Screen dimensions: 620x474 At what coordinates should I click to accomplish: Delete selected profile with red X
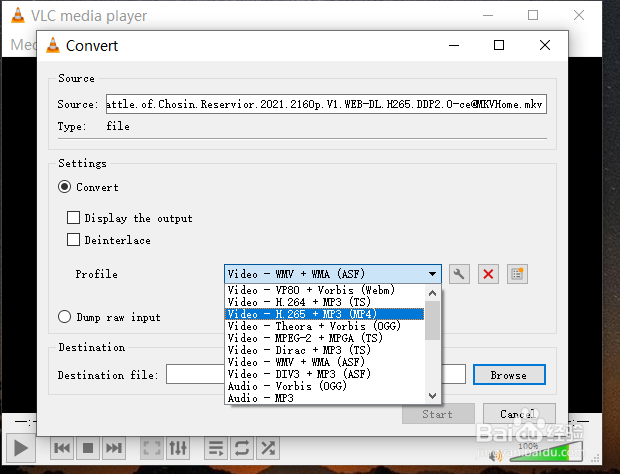pyautogui.click(x=488, y=274)
